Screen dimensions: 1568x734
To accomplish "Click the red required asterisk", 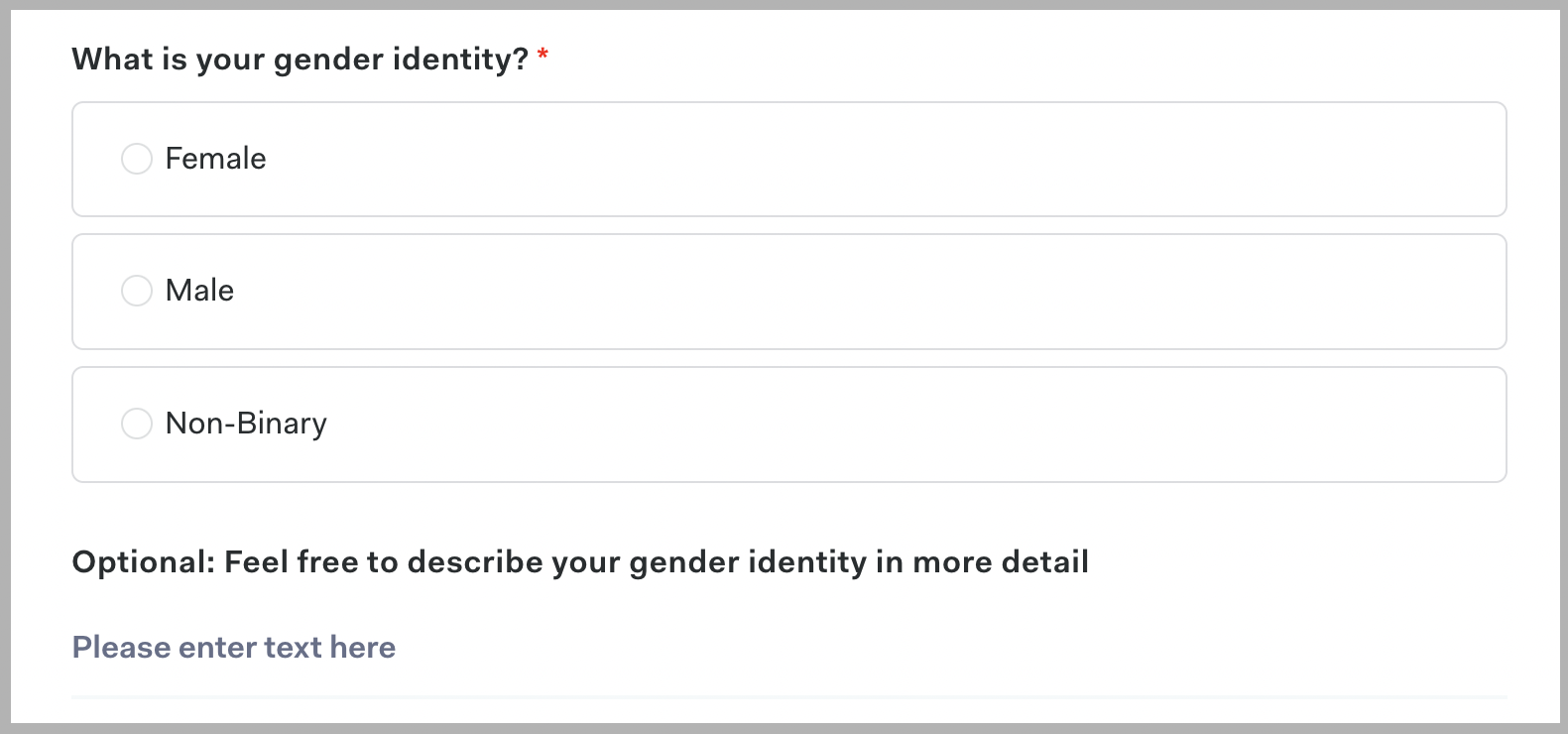I will point(543,56).
